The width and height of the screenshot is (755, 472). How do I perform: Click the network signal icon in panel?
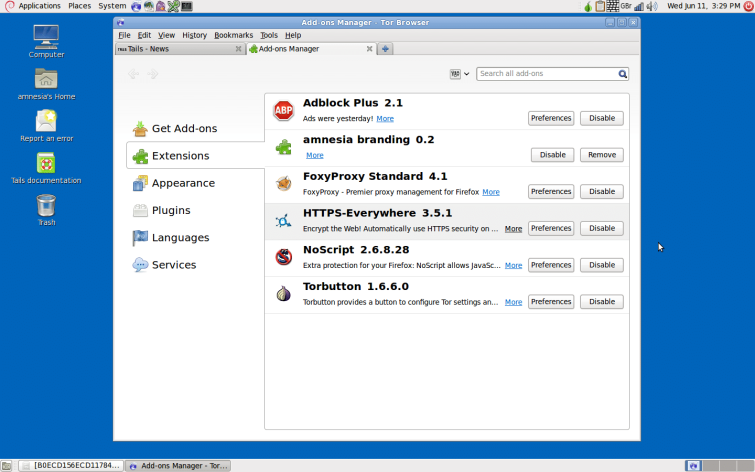point(639,6)
